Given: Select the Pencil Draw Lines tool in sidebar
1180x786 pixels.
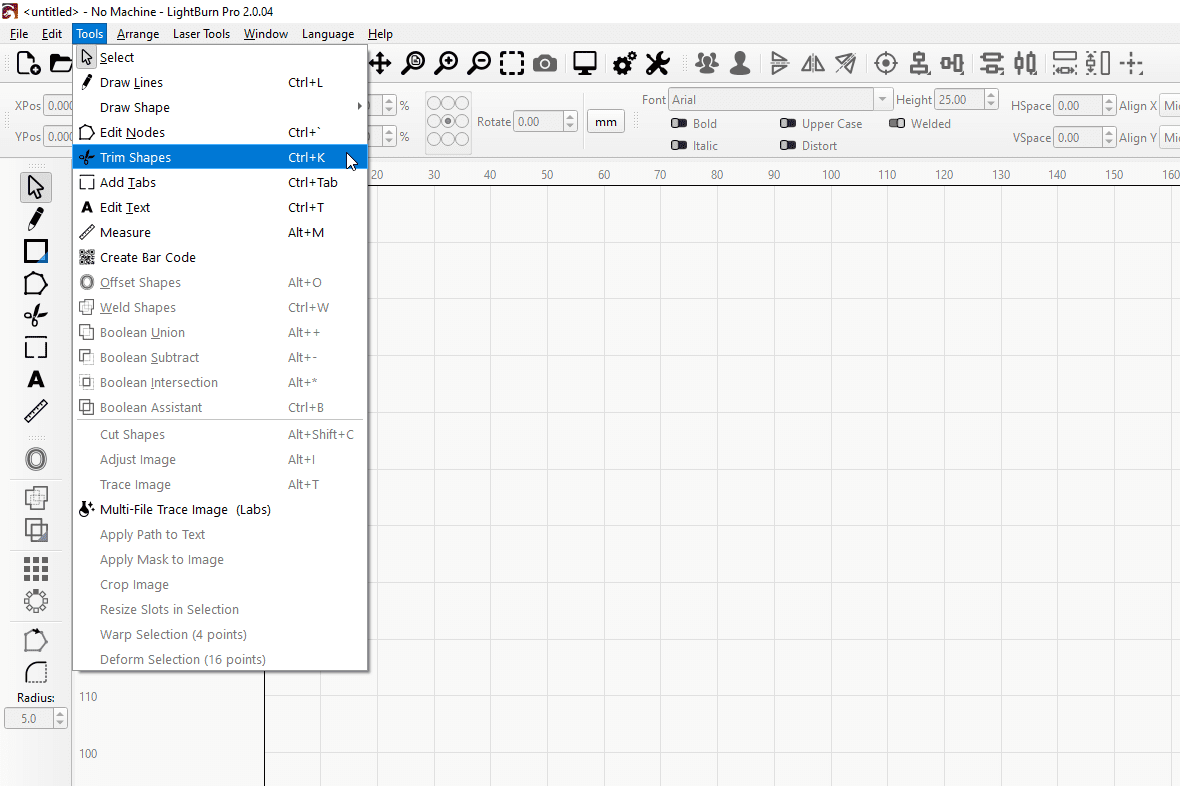Looking at the screenshot, I should (35, 219).
